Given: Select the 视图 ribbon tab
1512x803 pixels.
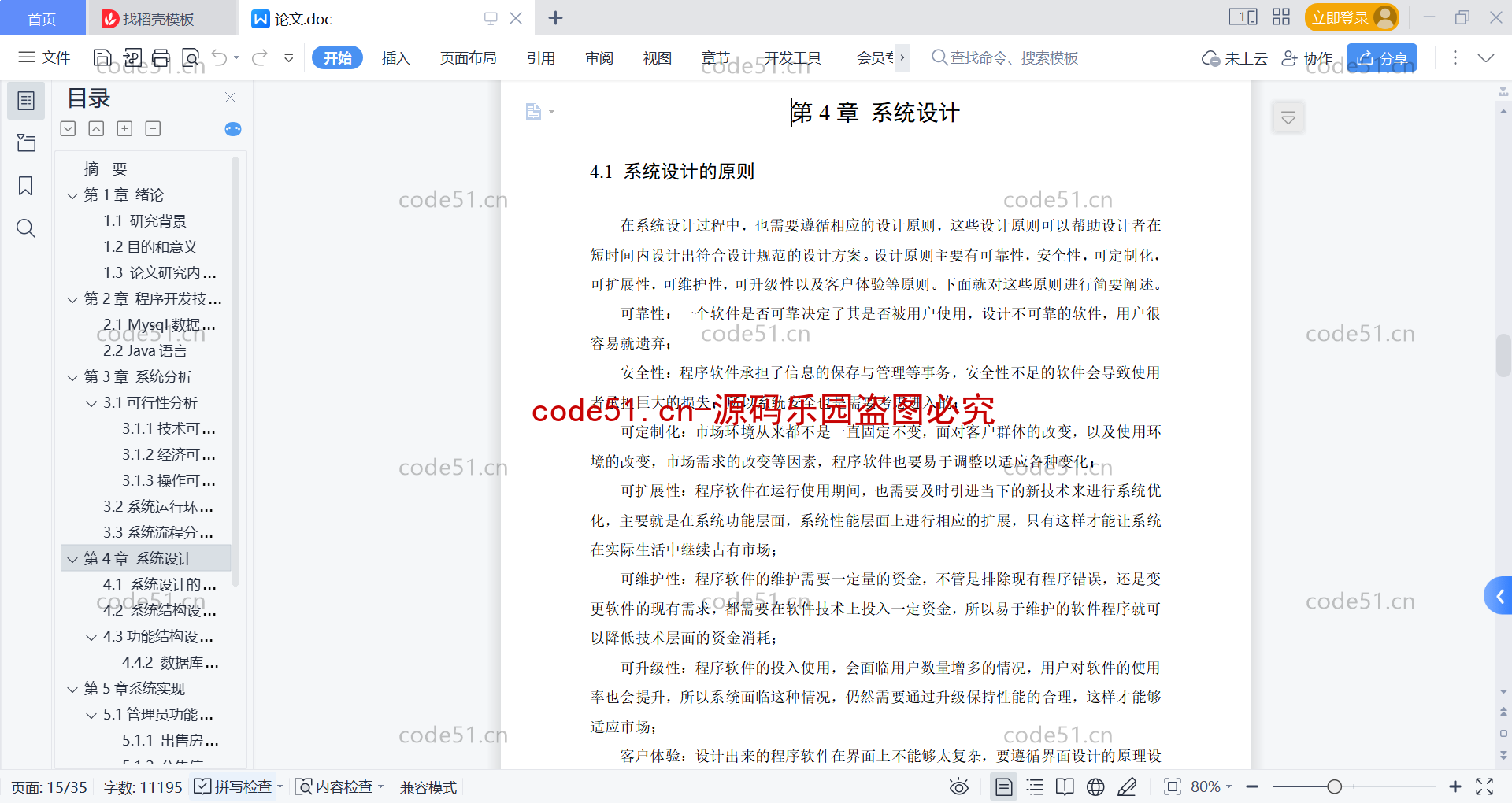Looking at the screenshot, I should click(658, 58).
